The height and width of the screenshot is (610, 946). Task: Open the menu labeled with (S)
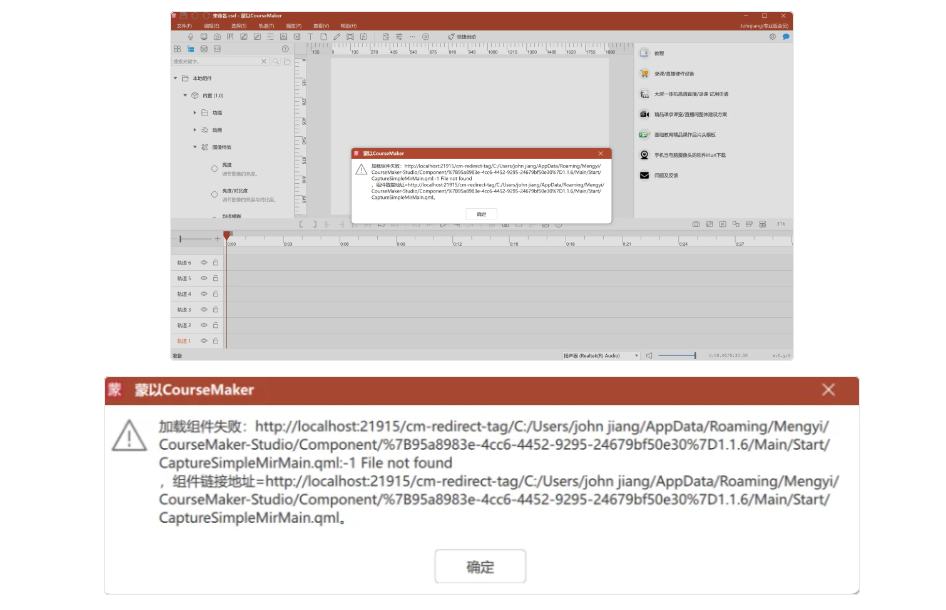239,26
